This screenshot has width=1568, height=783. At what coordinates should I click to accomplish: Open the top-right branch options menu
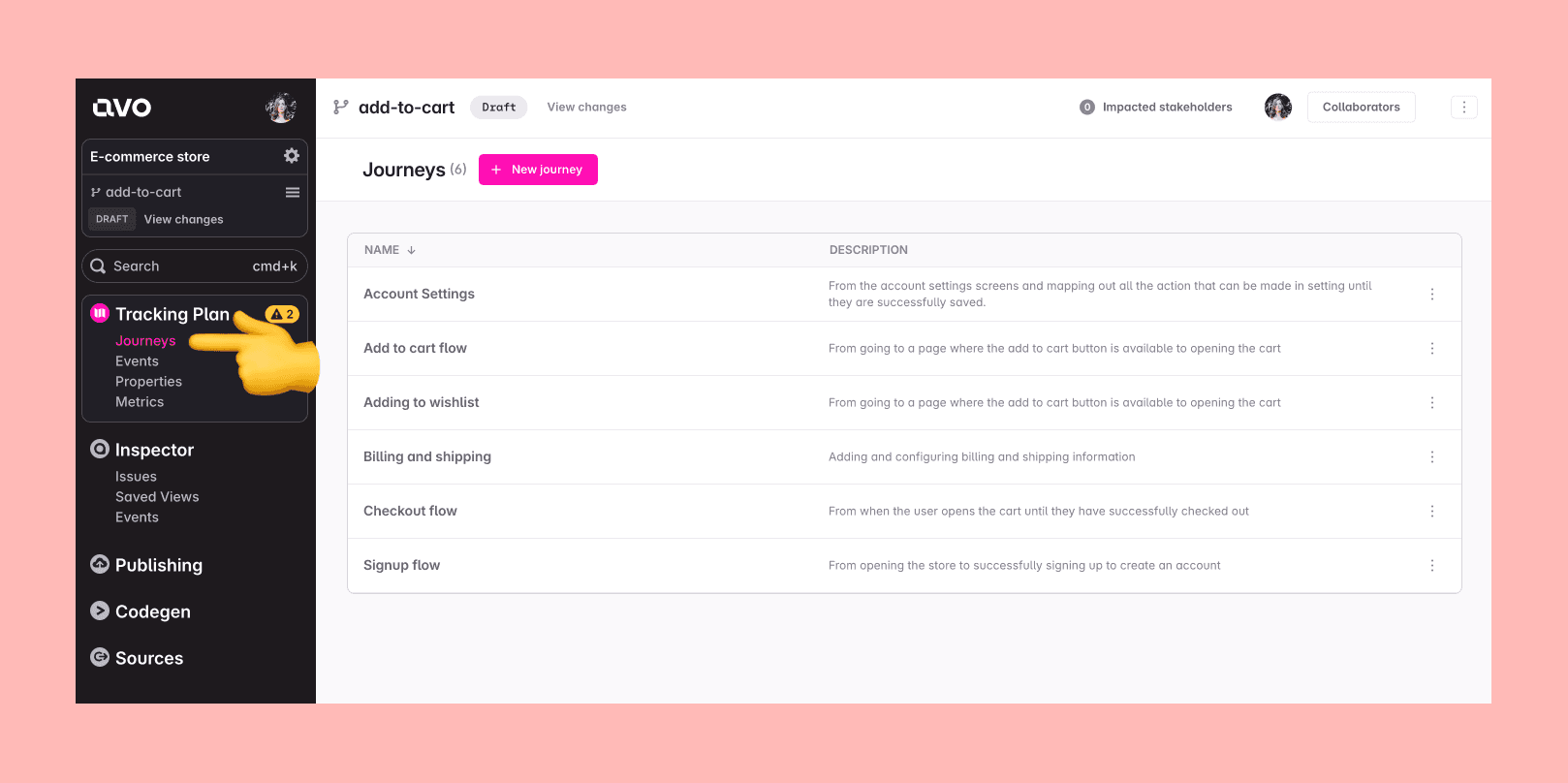tap(1463, 108)
